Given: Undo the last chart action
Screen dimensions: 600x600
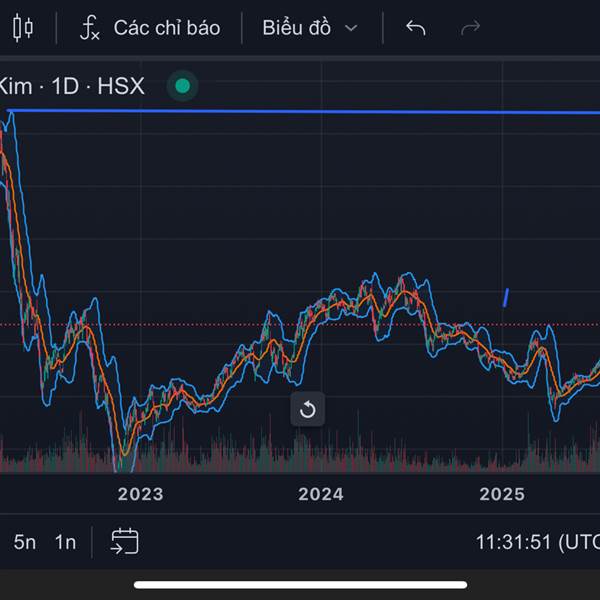Looking at the screenshot, I should (x=416, y=28).
